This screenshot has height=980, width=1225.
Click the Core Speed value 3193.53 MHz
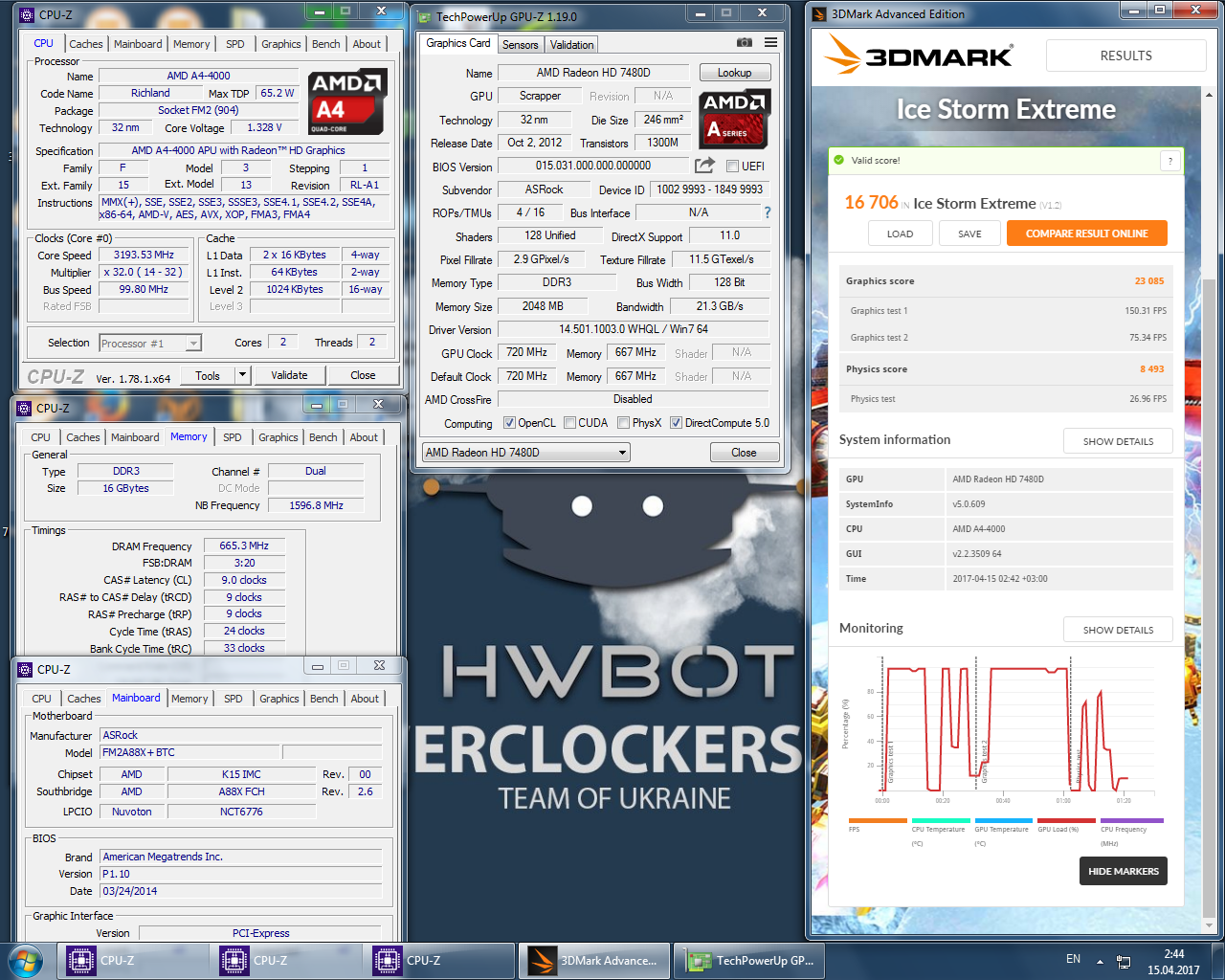tap(144, 255)
